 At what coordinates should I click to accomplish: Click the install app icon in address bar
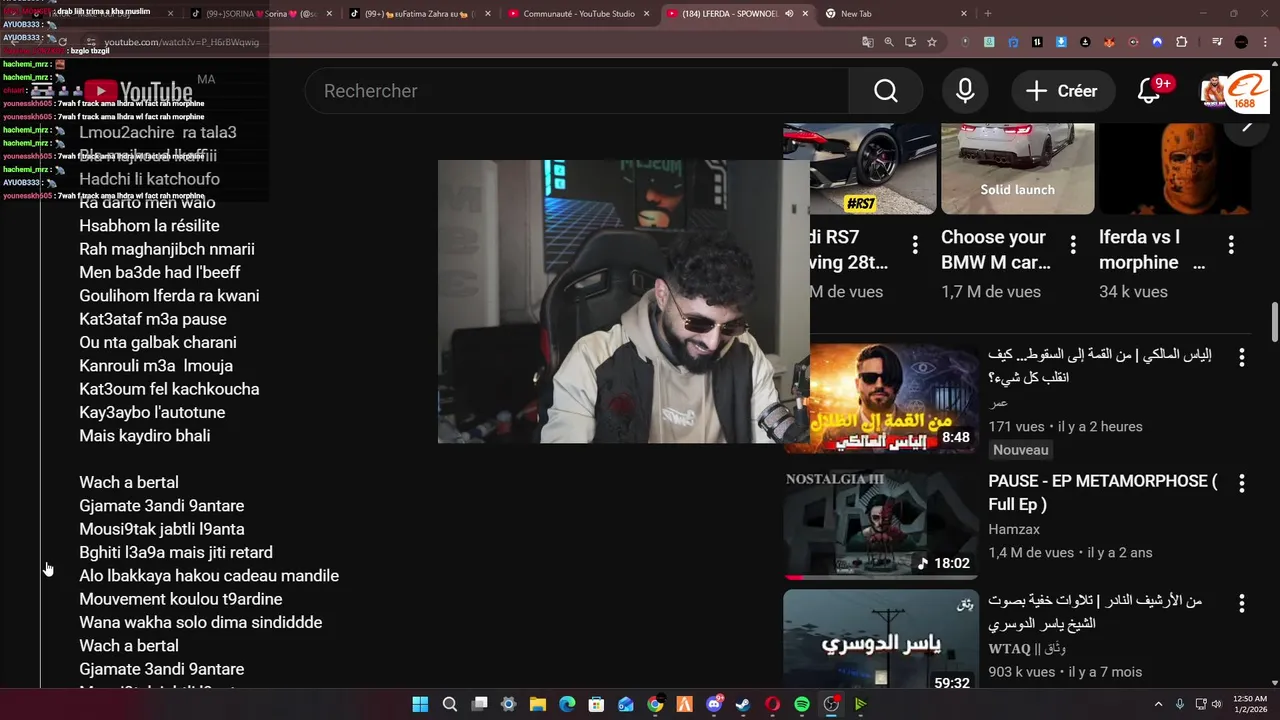coord(910,42)
